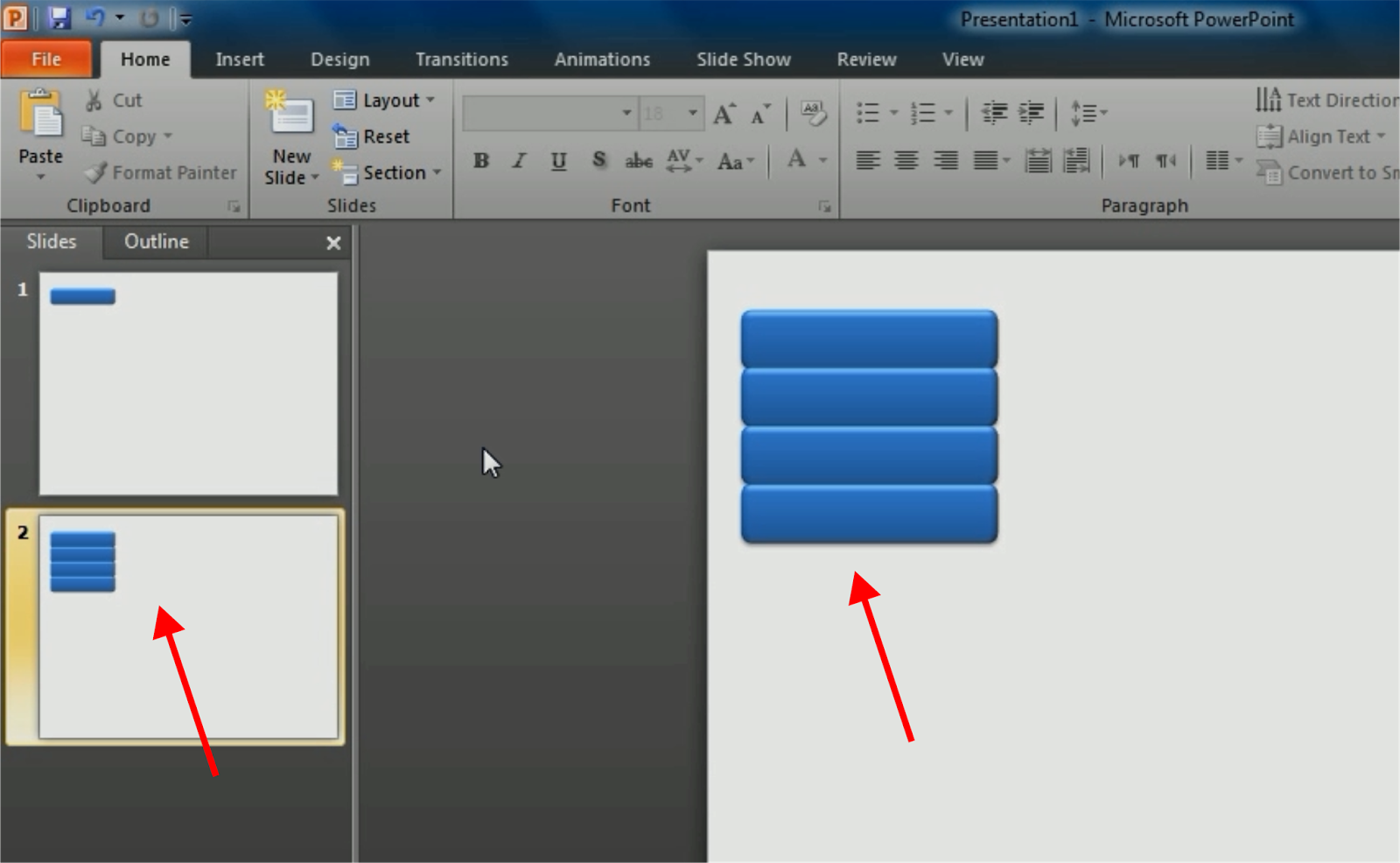The image size is (1400, 863).
Task: Open the font size dropdown
Action: pyautogui.click(x=692, y=114)
